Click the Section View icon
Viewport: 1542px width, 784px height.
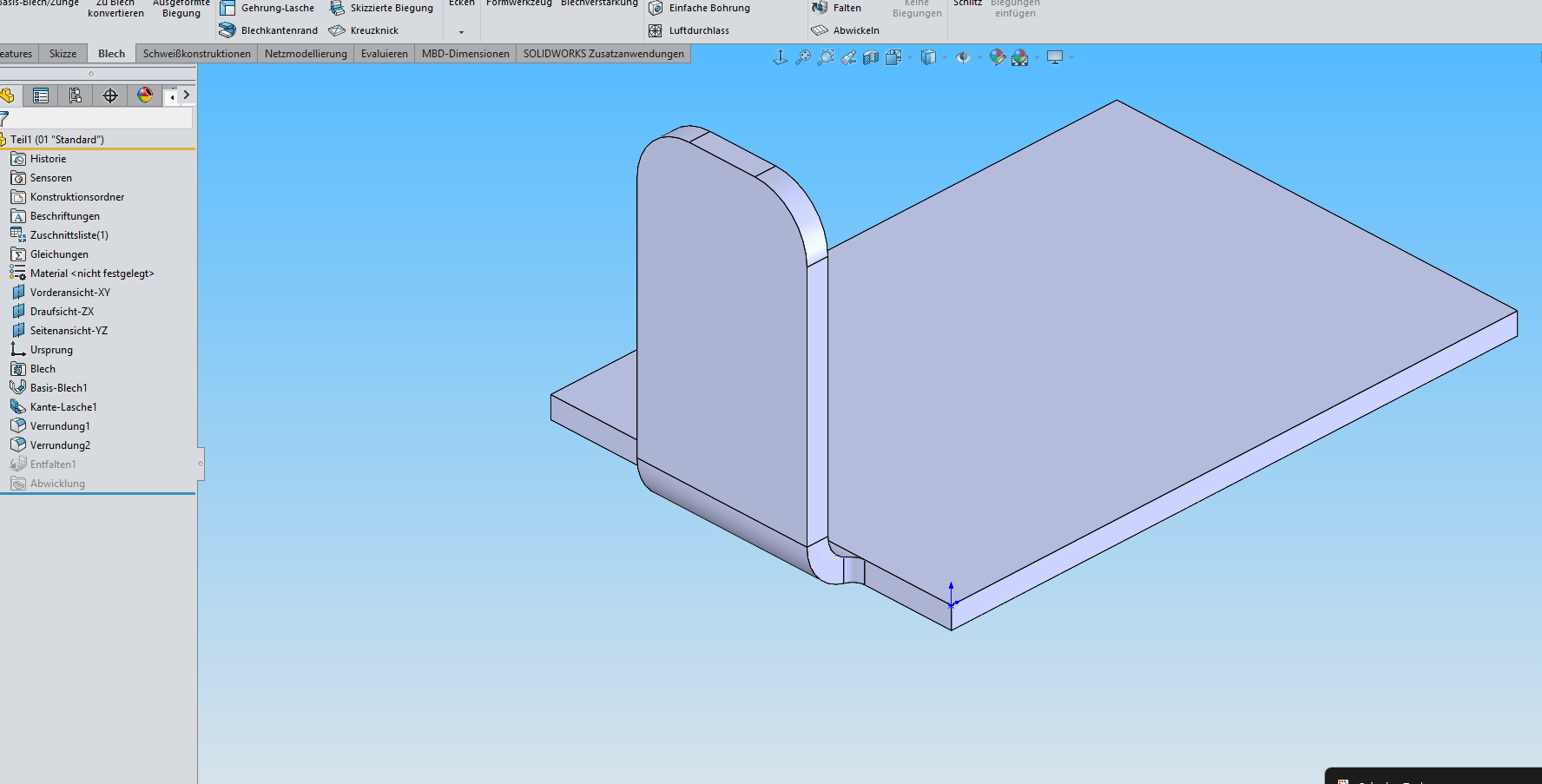coord(871,57)
